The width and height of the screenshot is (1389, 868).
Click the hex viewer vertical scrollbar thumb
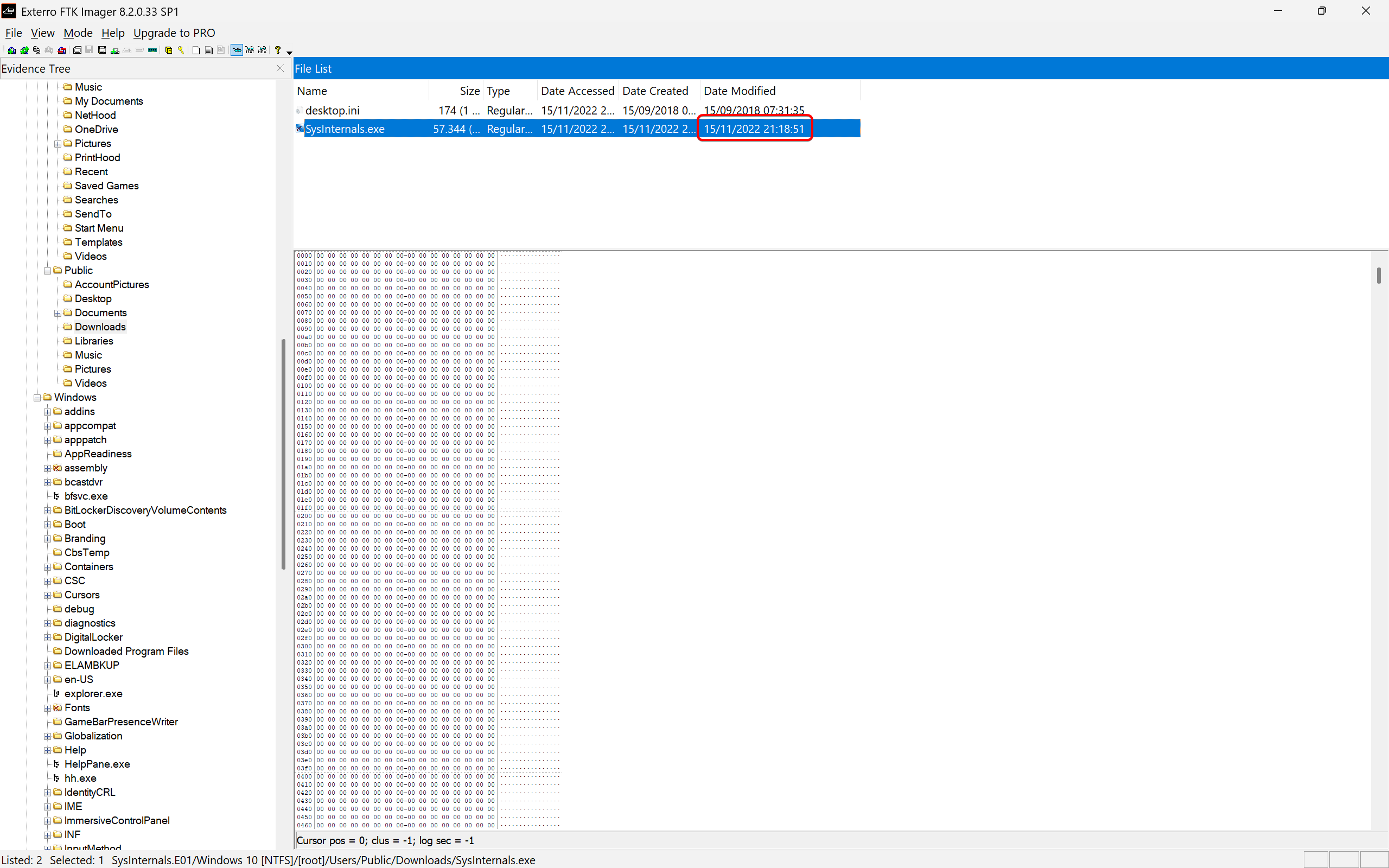tap(1379, 275)
